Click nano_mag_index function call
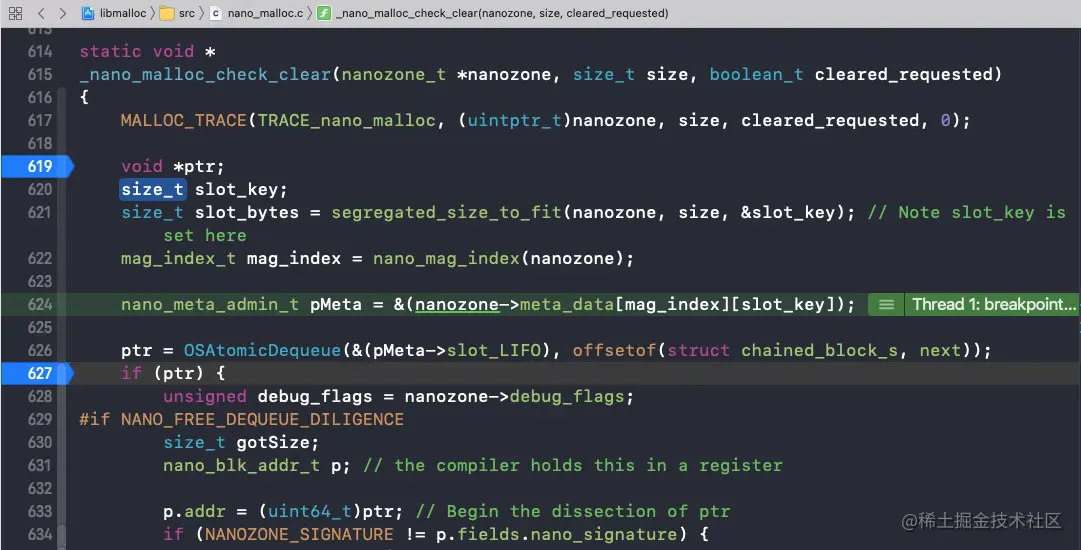The width and height of the screenshot is (1081, 550). point(446,258)
